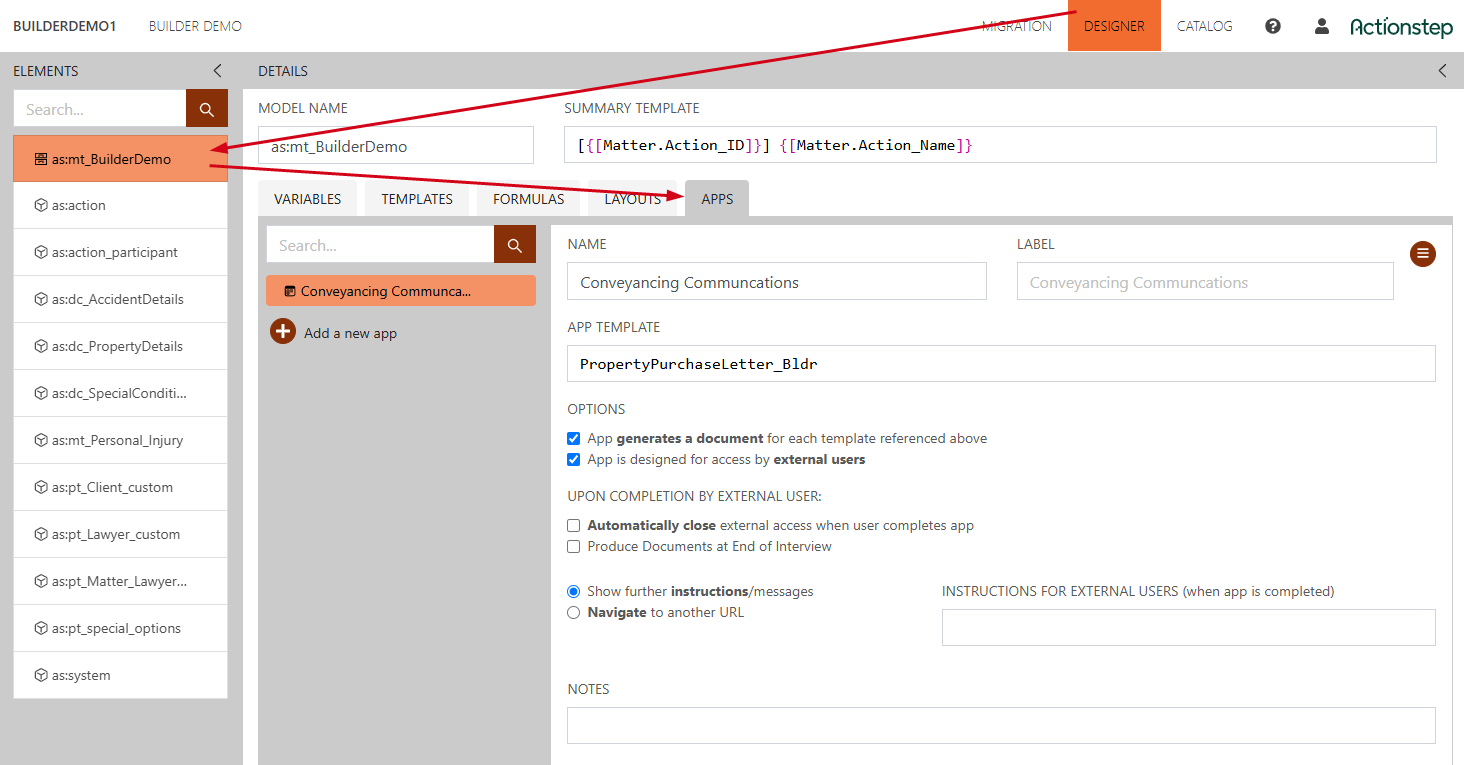The image size is (1464, 765).
Task: Click the as:action_participant cube icon
Action: point(41,252)
